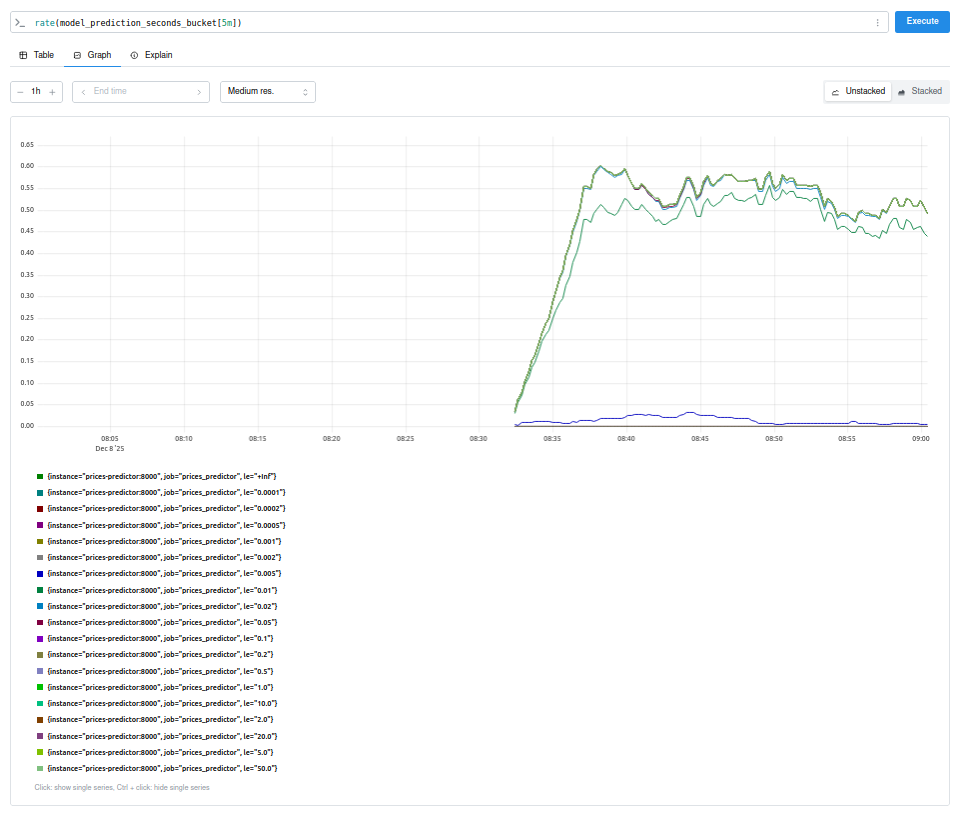Click the 1h range duration field
The image size is (960, 816).
coord(36,91)
